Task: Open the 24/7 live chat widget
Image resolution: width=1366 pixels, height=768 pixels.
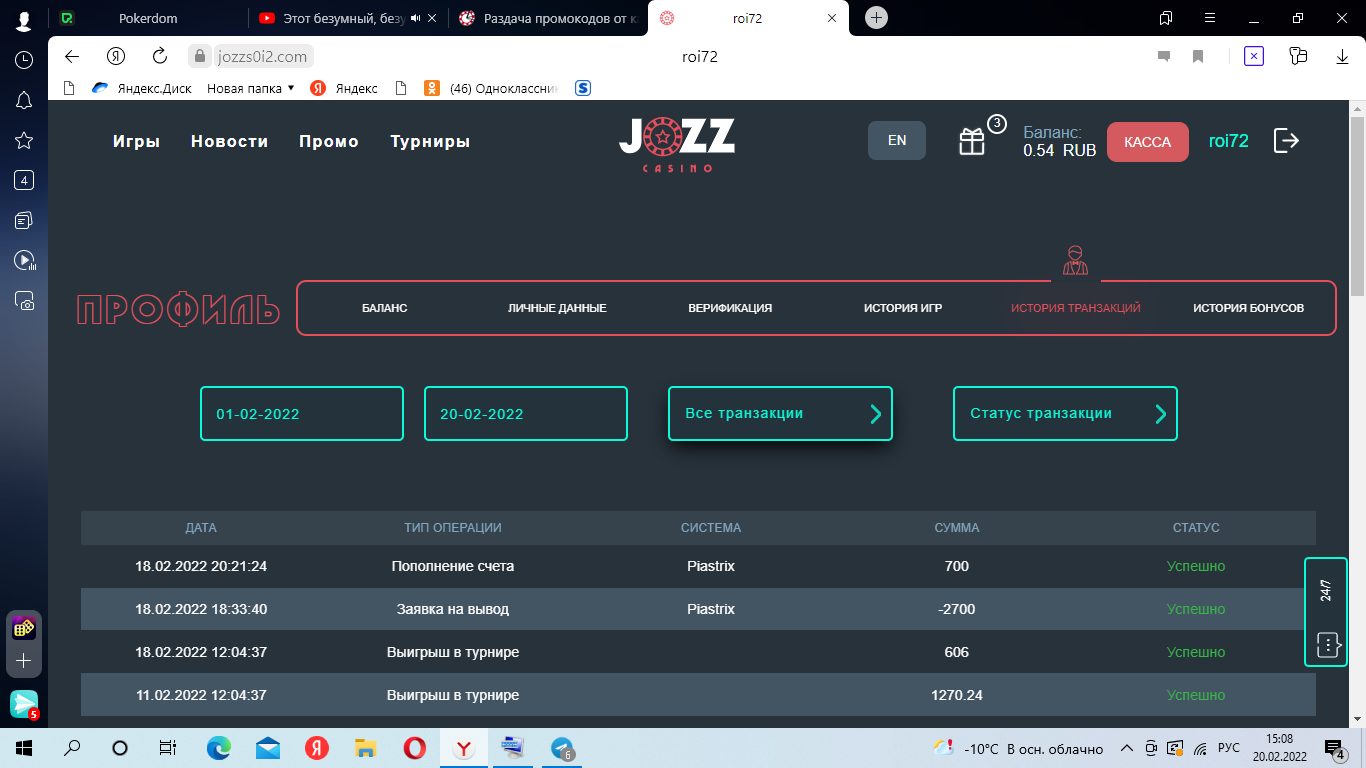Action: pos(1326,612)
